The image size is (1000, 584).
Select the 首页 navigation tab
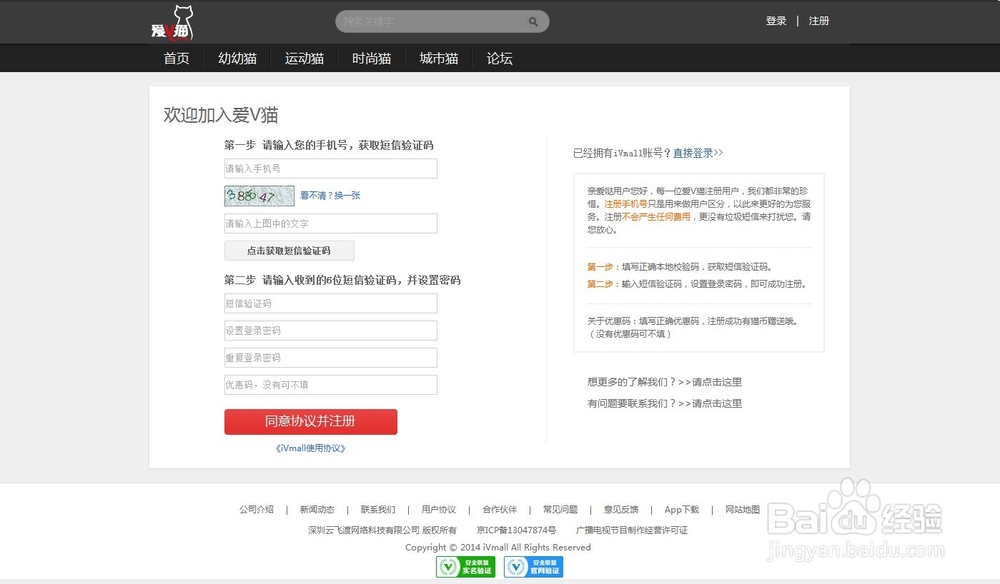pyautogui.click(x=176, y=58)
